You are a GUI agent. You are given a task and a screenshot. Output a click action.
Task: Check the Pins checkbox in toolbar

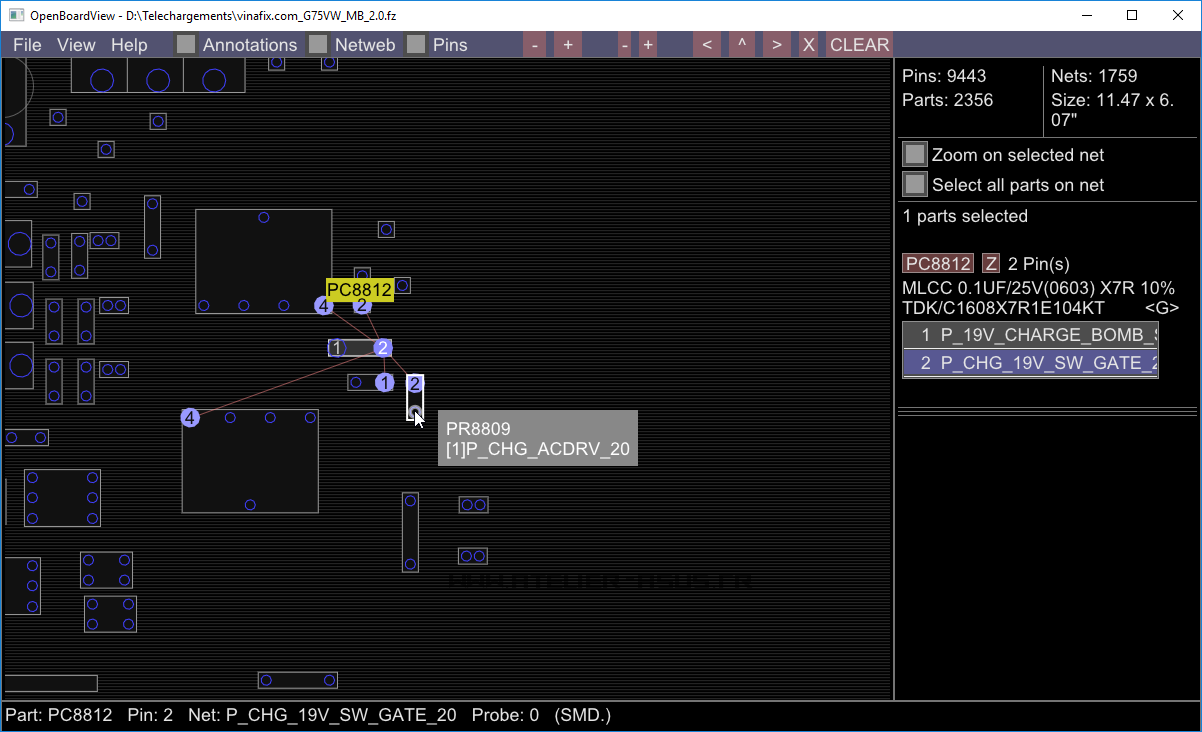coord(416,45)
